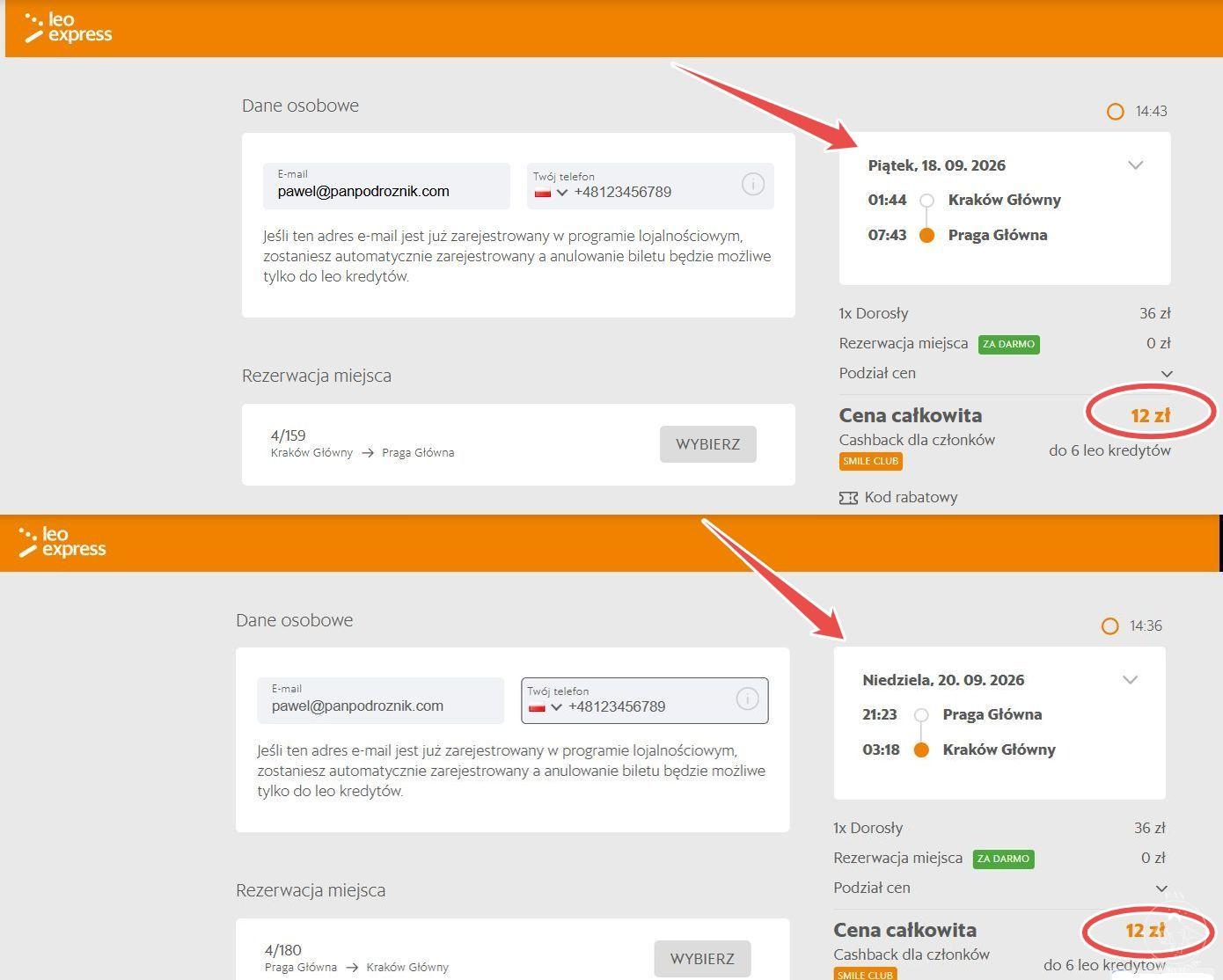Click phone info icon in top form

coord(752,185)
